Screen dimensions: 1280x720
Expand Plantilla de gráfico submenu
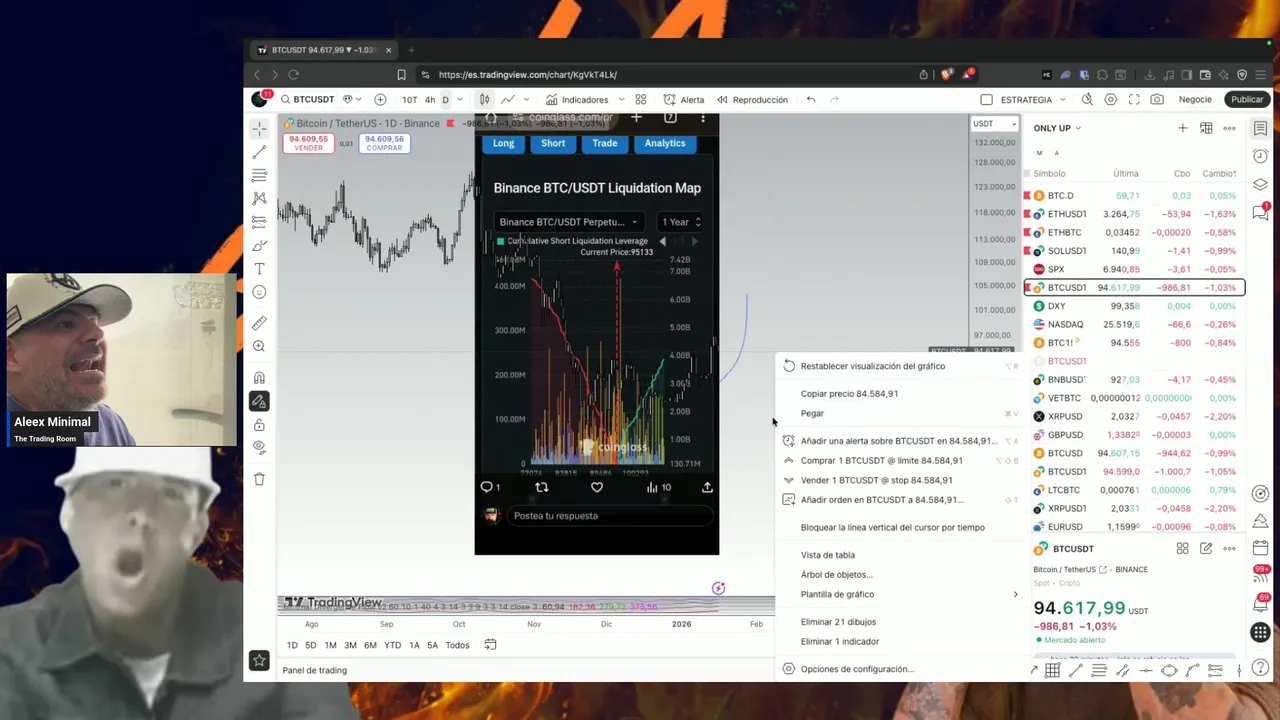900,594
